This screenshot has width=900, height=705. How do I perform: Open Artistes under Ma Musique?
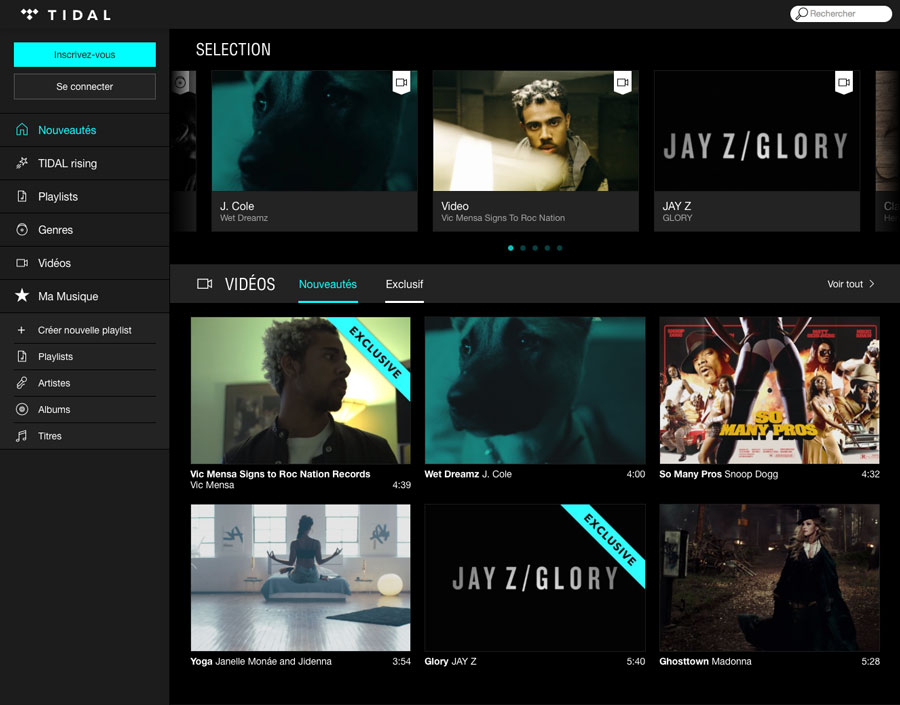coord(84,383)
